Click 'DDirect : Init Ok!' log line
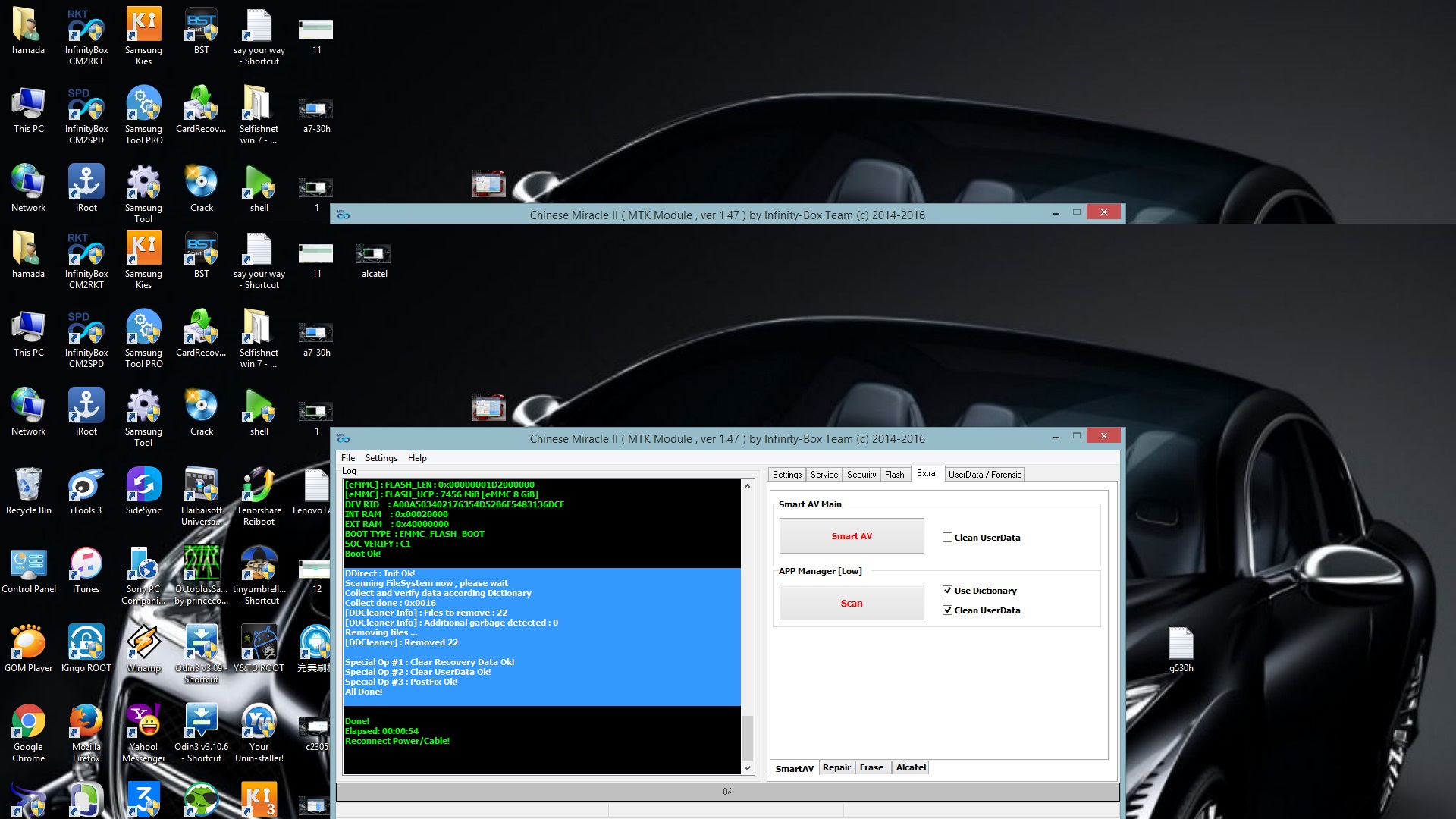This screenshot has height=819, width=1456. click(x=380, y=573)
